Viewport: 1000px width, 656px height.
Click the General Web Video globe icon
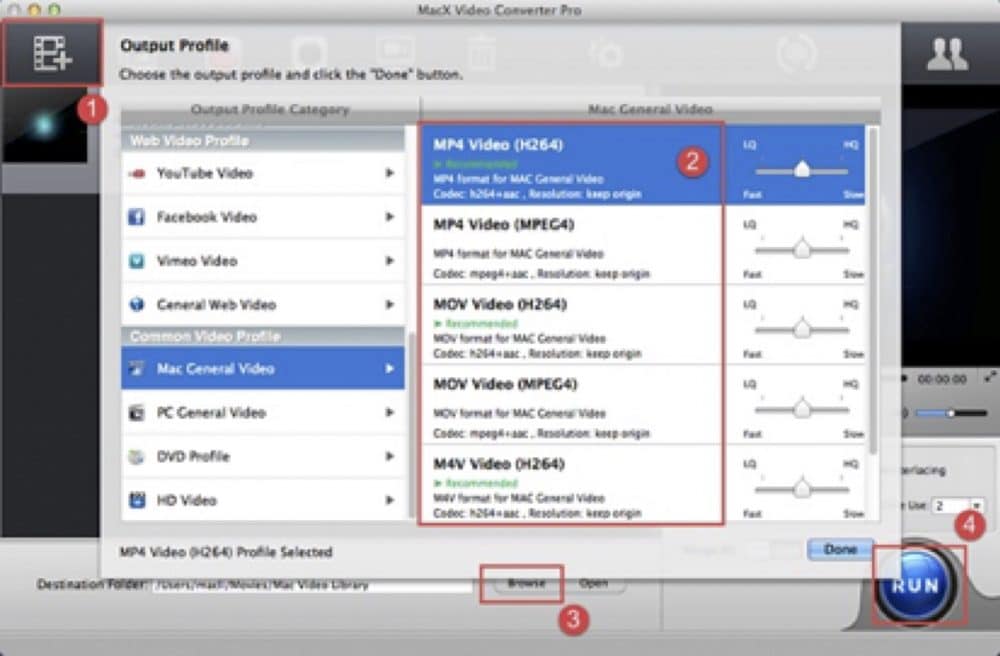[136, 305]
